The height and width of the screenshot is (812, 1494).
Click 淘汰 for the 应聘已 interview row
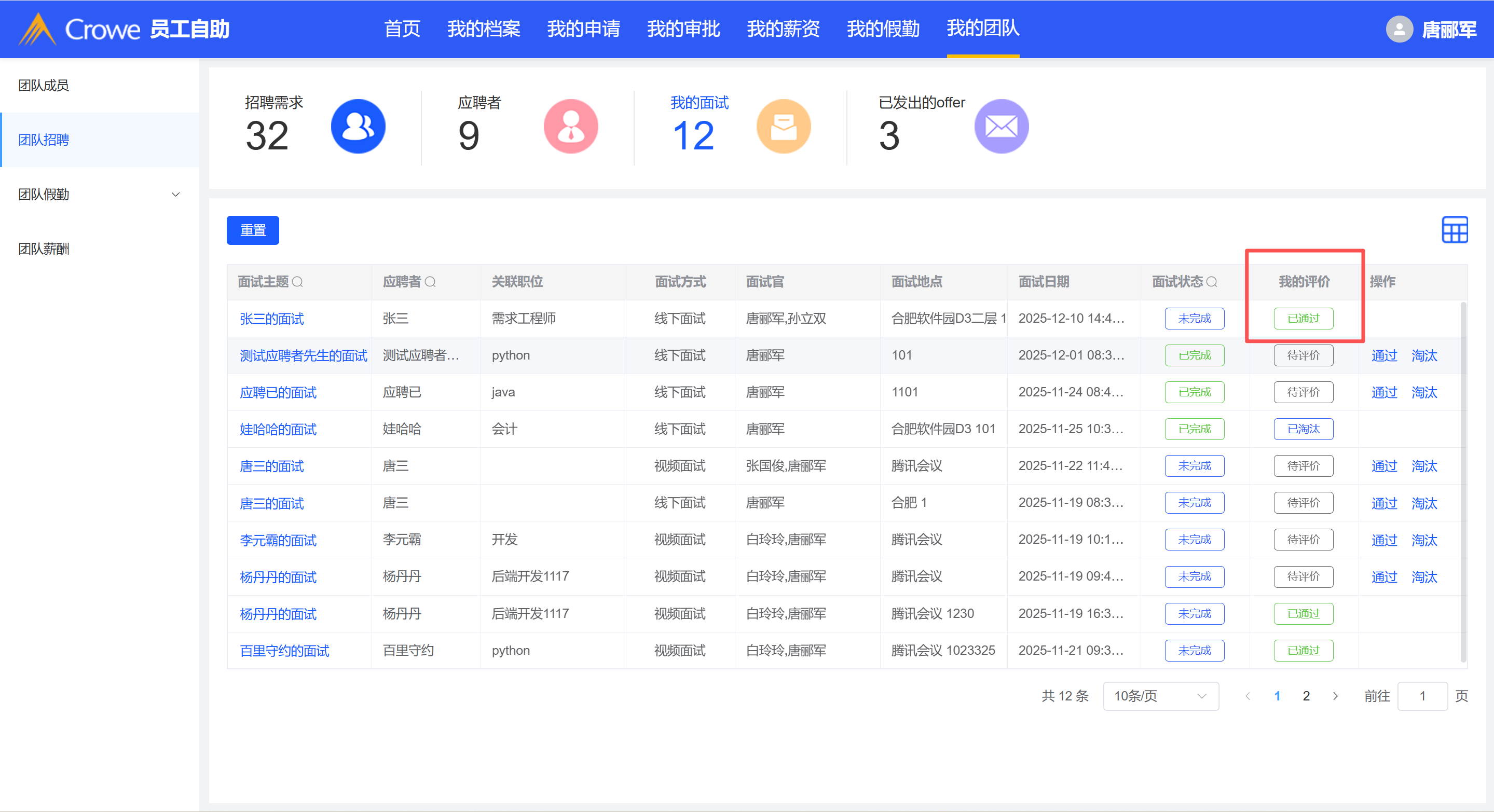pyautogui.click(x=1424, y=393)
